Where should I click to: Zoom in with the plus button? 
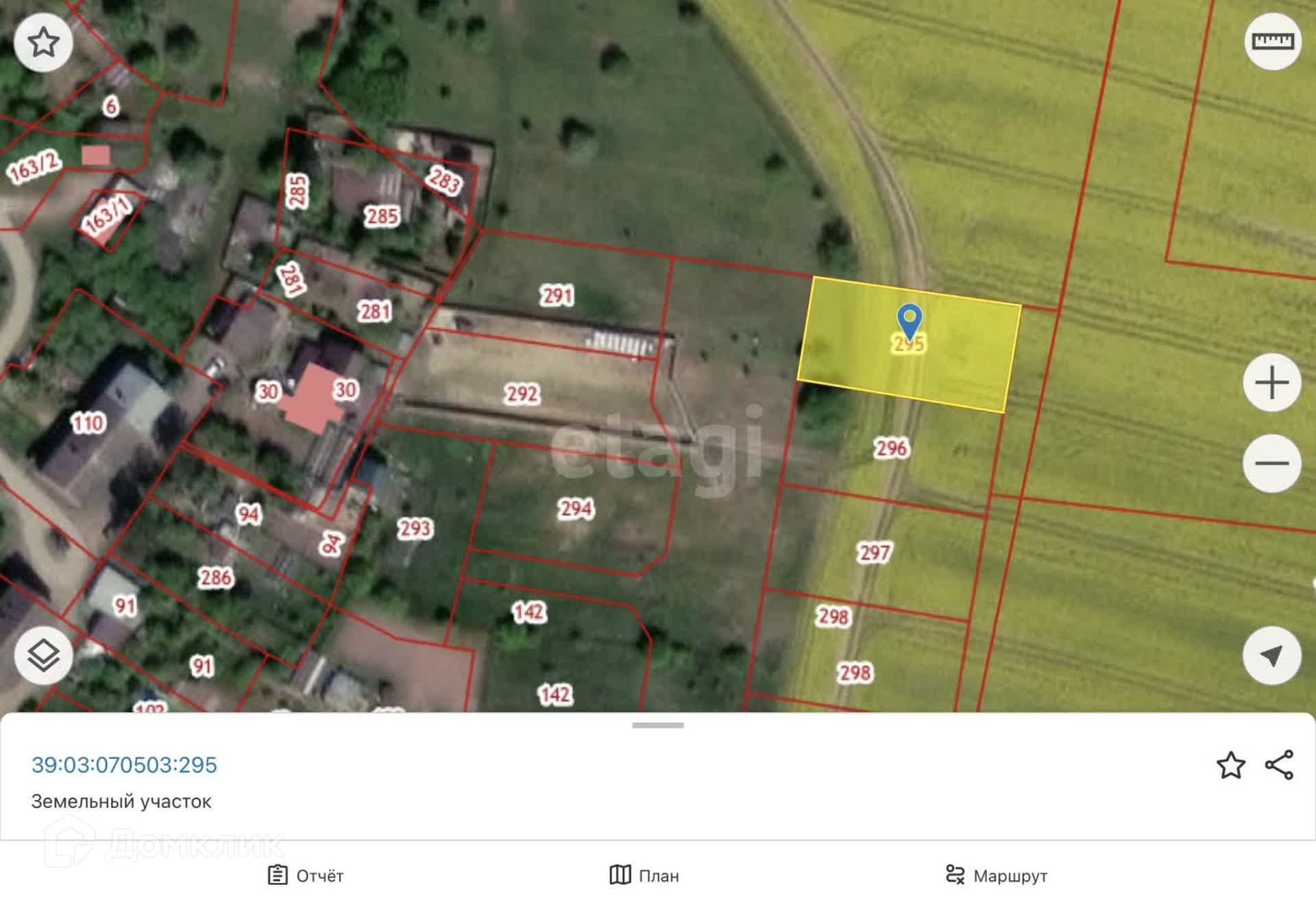pyautogui.click(x=1271, y=383)
